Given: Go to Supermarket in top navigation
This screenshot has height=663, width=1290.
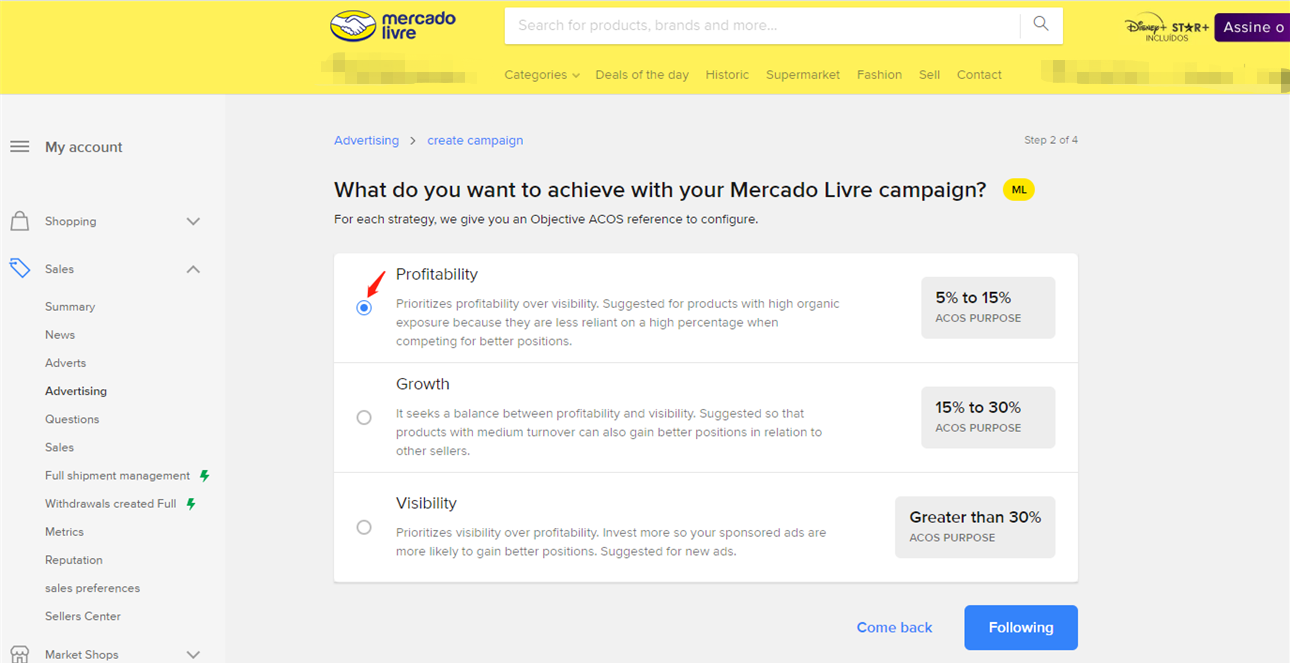Looking at the screenshot, I should [803, 75].
